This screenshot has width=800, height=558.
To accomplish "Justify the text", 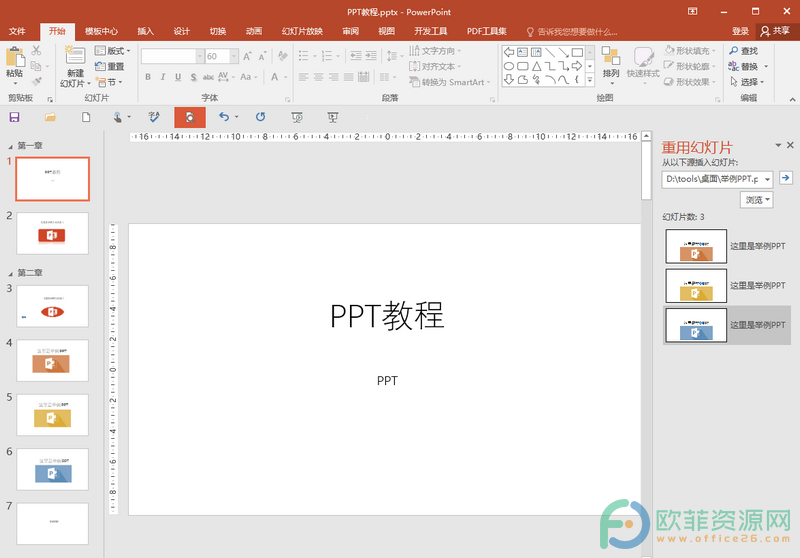I will click(x=348, y=77).
